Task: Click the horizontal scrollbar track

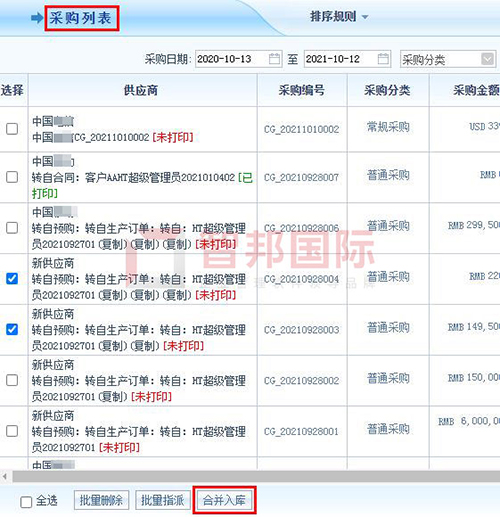Action: click(256, 477)
